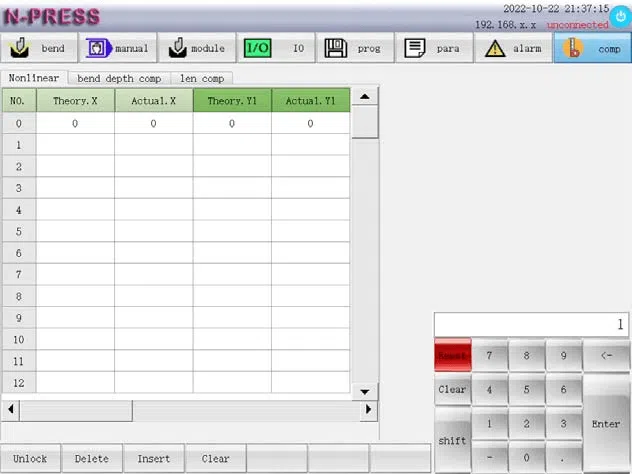Click the table scroll down arrow
The width and height of the screenshot is (632, 474).
[365, 392]
